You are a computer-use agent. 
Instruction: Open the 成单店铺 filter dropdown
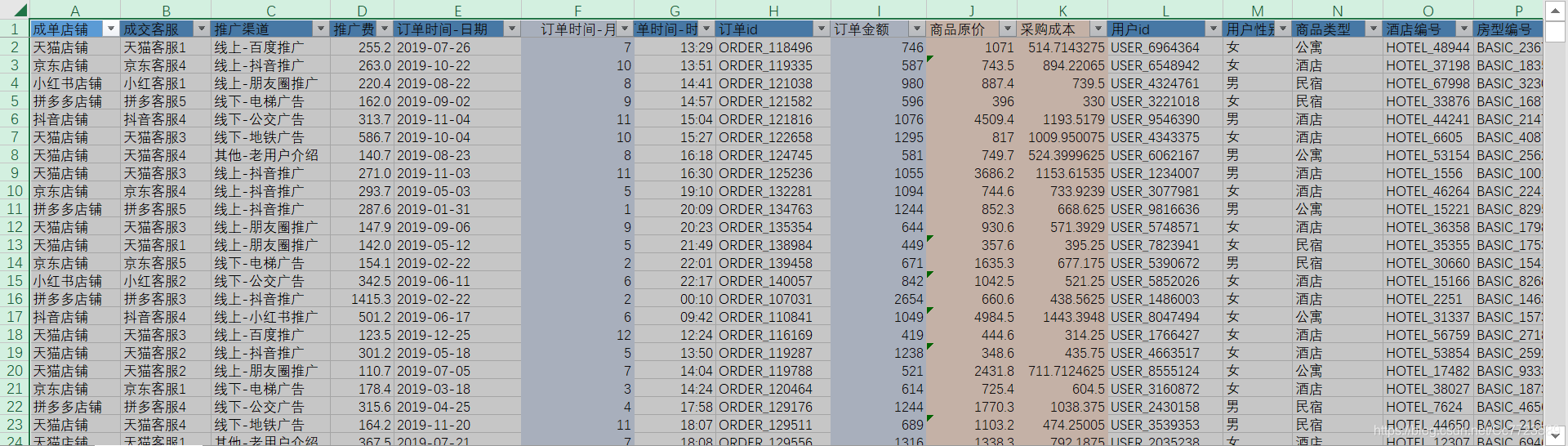(x=111, y=29)
